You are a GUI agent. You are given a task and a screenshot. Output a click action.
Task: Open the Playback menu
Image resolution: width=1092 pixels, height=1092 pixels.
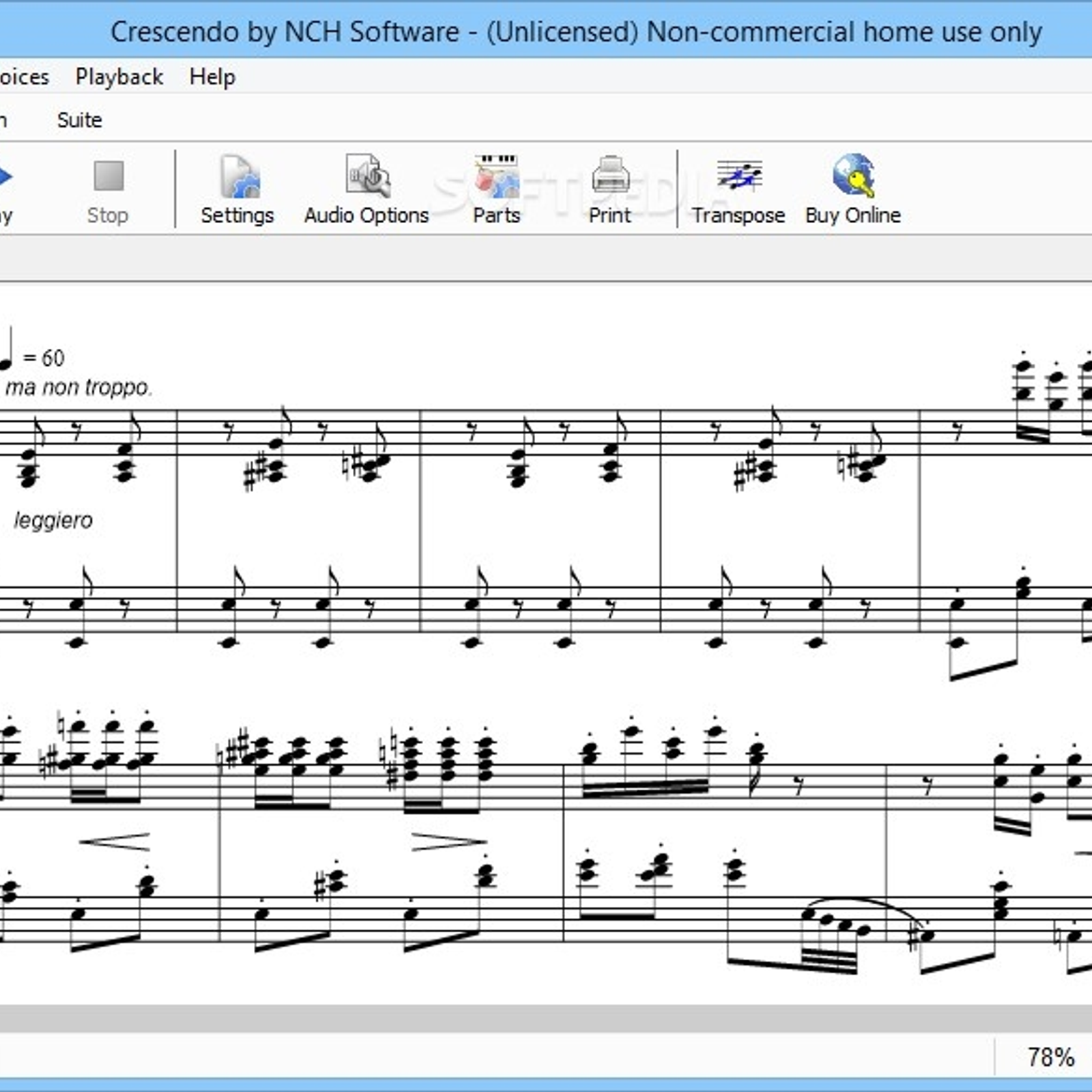click(x=119, y=76)
